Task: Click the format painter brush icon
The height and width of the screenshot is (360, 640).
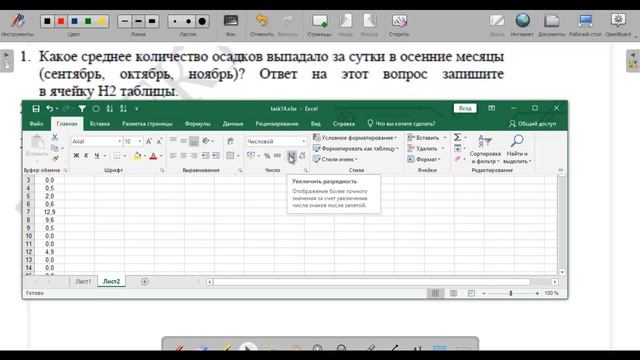Action: (55, 158)
